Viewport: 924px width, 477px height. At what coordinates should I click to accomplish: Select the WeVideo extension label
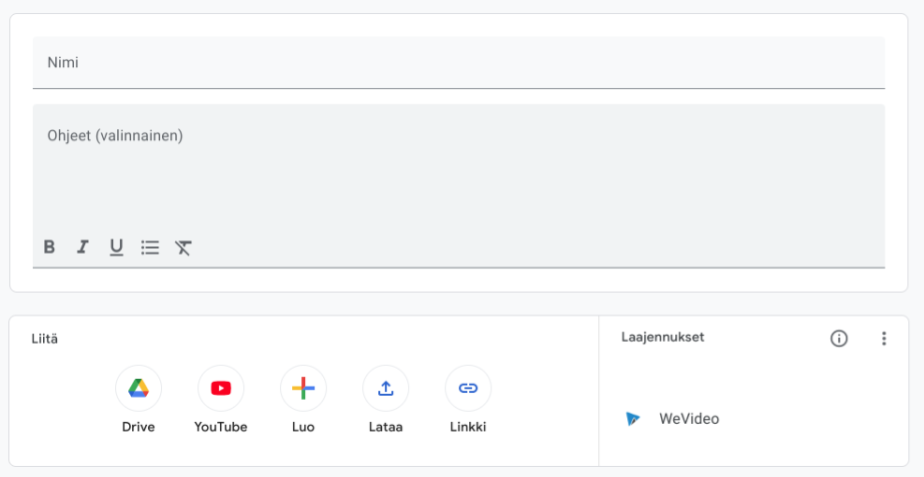pyautogui.click(x=688, y=419)
